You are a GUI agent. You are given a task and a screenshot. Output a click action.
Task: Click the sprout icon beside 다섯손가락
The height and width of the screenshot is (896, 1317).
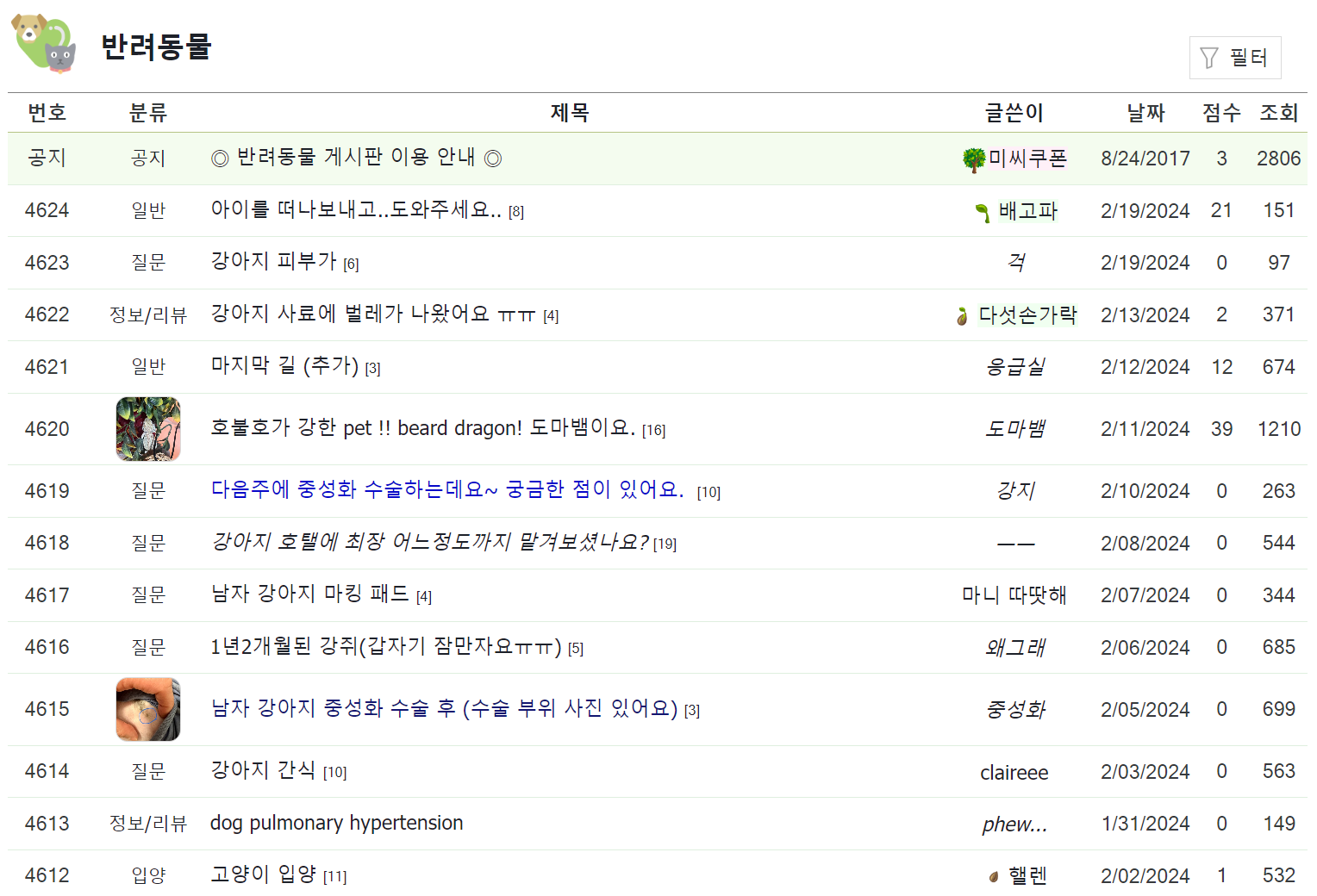tap(964, 314)
